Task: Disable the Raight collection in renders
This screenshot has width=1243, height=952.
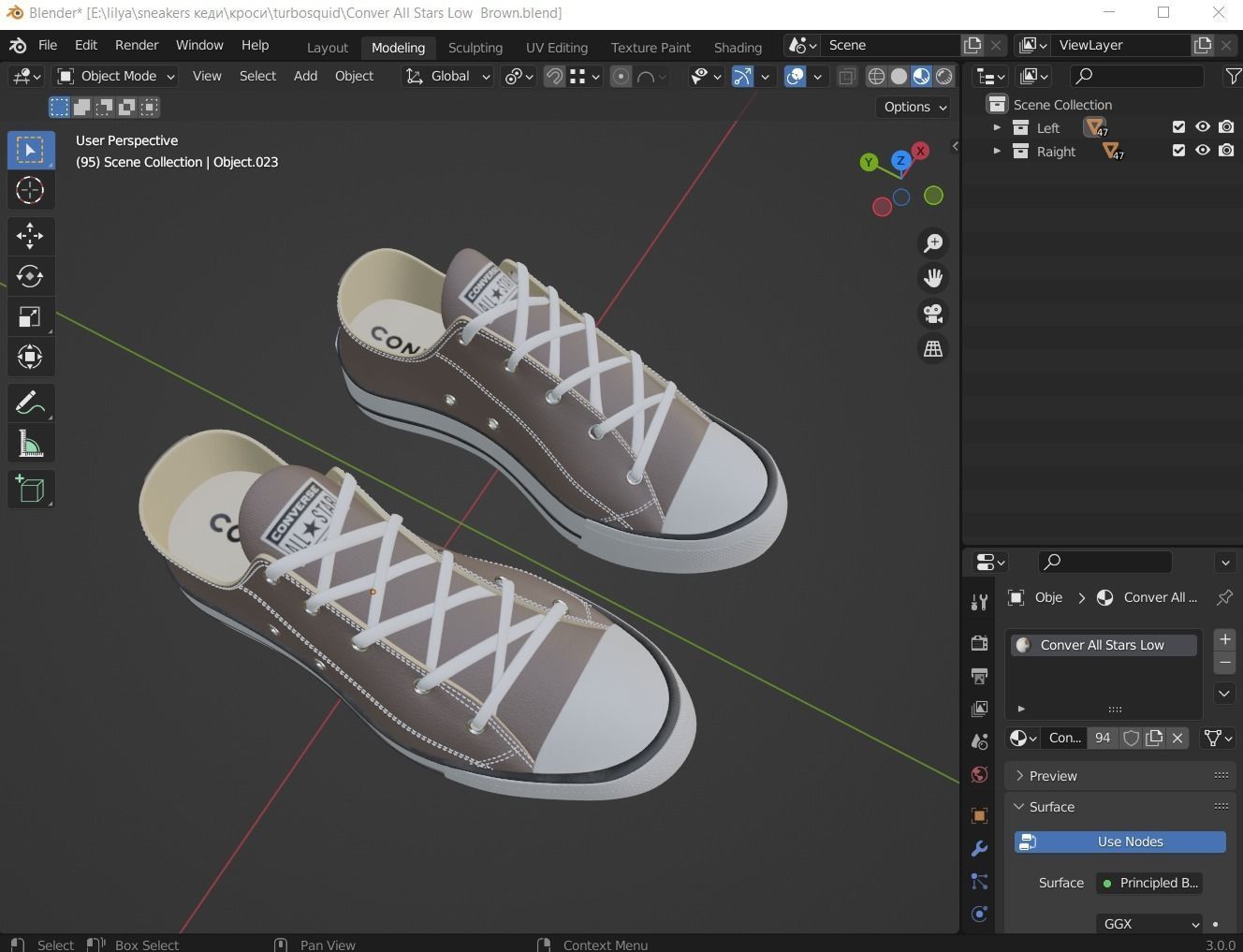Action: 1226,150
